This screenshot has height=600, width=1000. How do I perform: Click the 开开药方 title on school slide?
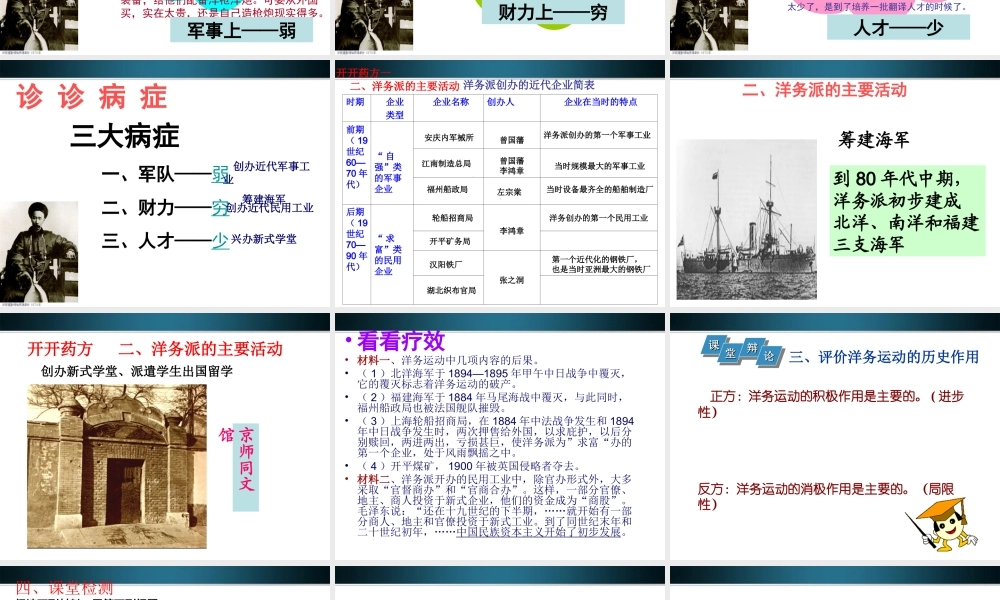point(60,349)
